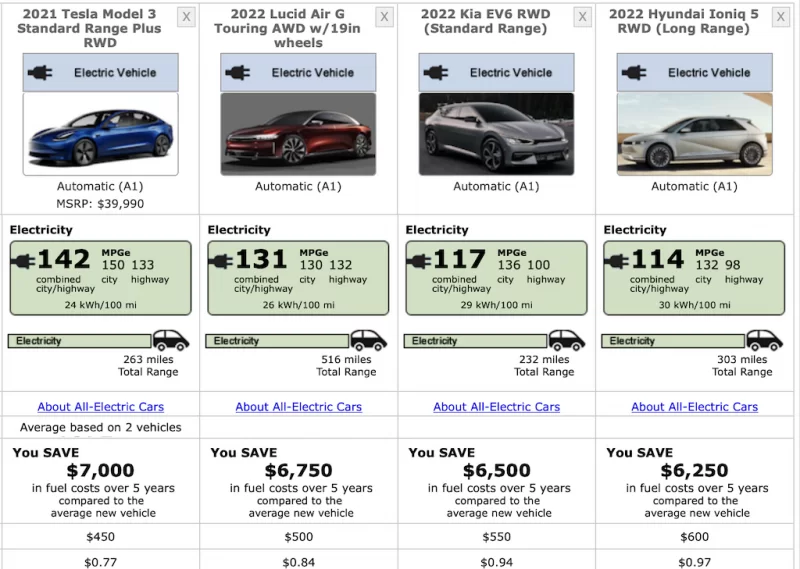
Task: Remove the Tesla Model 3 column
Action: pyautogui.click(x=186, y=17)
